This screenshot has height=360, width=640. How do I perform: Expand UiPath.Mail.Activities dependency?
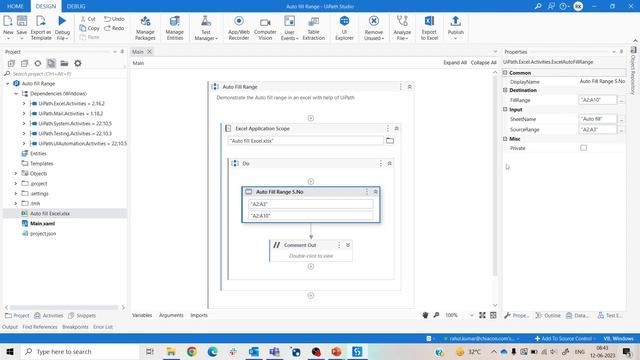[24, 113]
